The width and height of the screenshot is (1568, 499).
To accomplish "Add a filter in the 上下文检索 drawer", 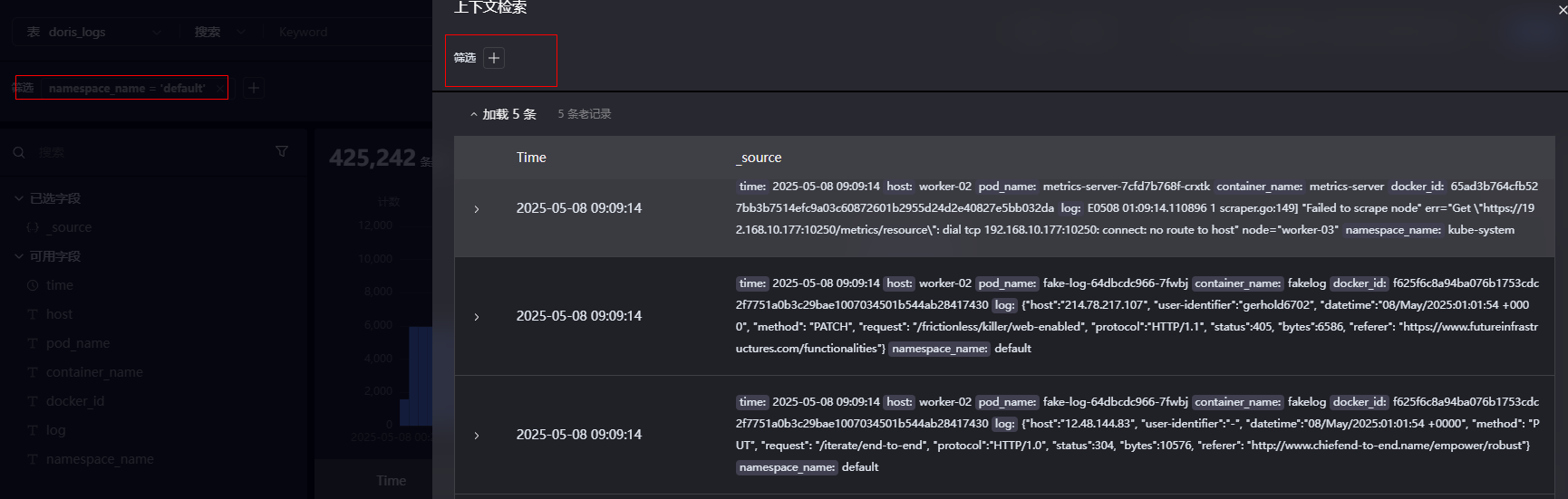I will coord(494,58).
